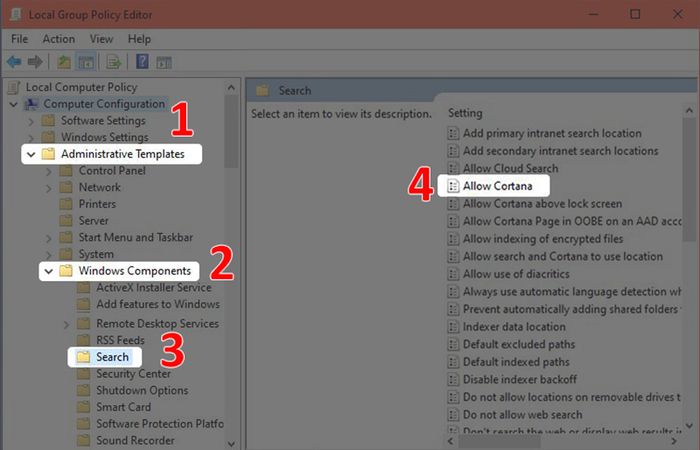
Task: Click the Export List toolbar icon
Action: click(113, 62)
